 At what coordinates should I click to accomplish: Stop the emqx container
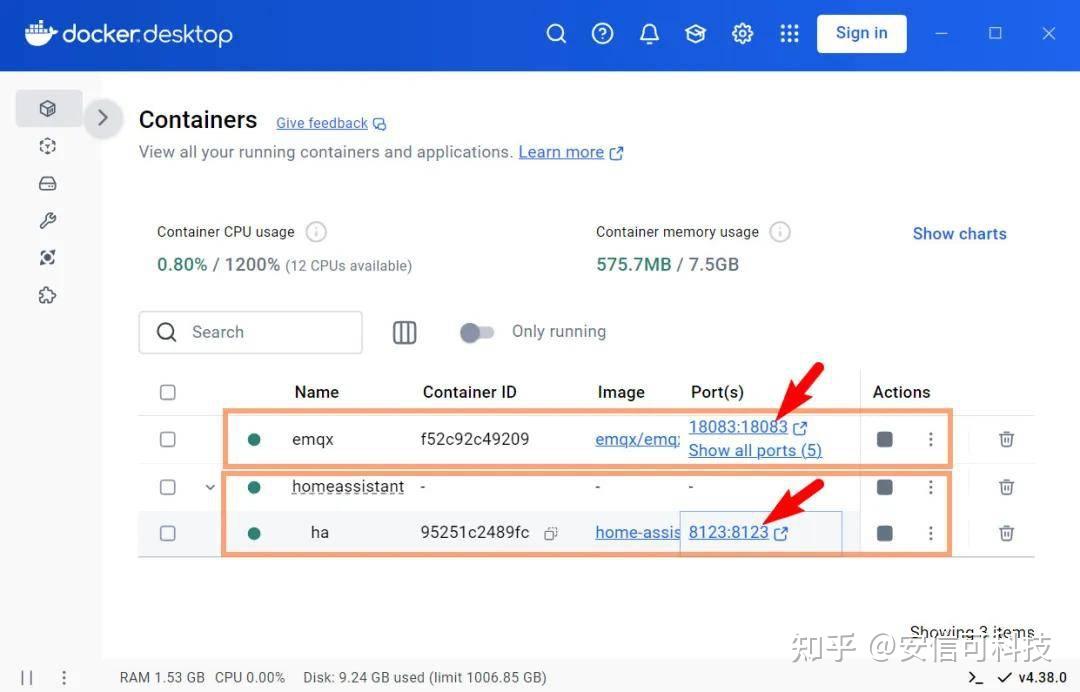pyautogui.click(x=885, y=439)
